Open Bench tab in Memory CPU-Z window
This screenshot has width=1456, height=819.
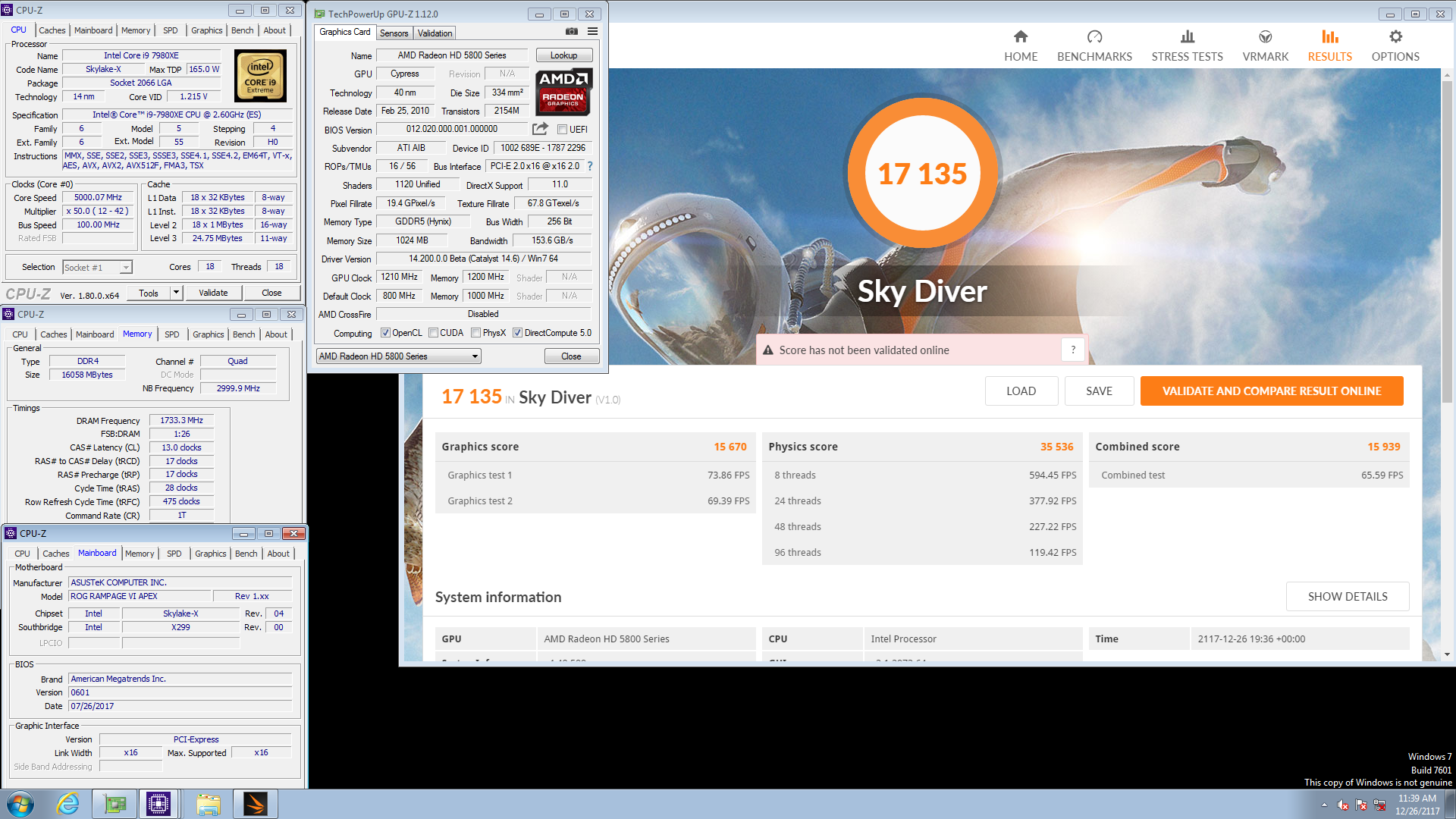(x=243, y=334)
